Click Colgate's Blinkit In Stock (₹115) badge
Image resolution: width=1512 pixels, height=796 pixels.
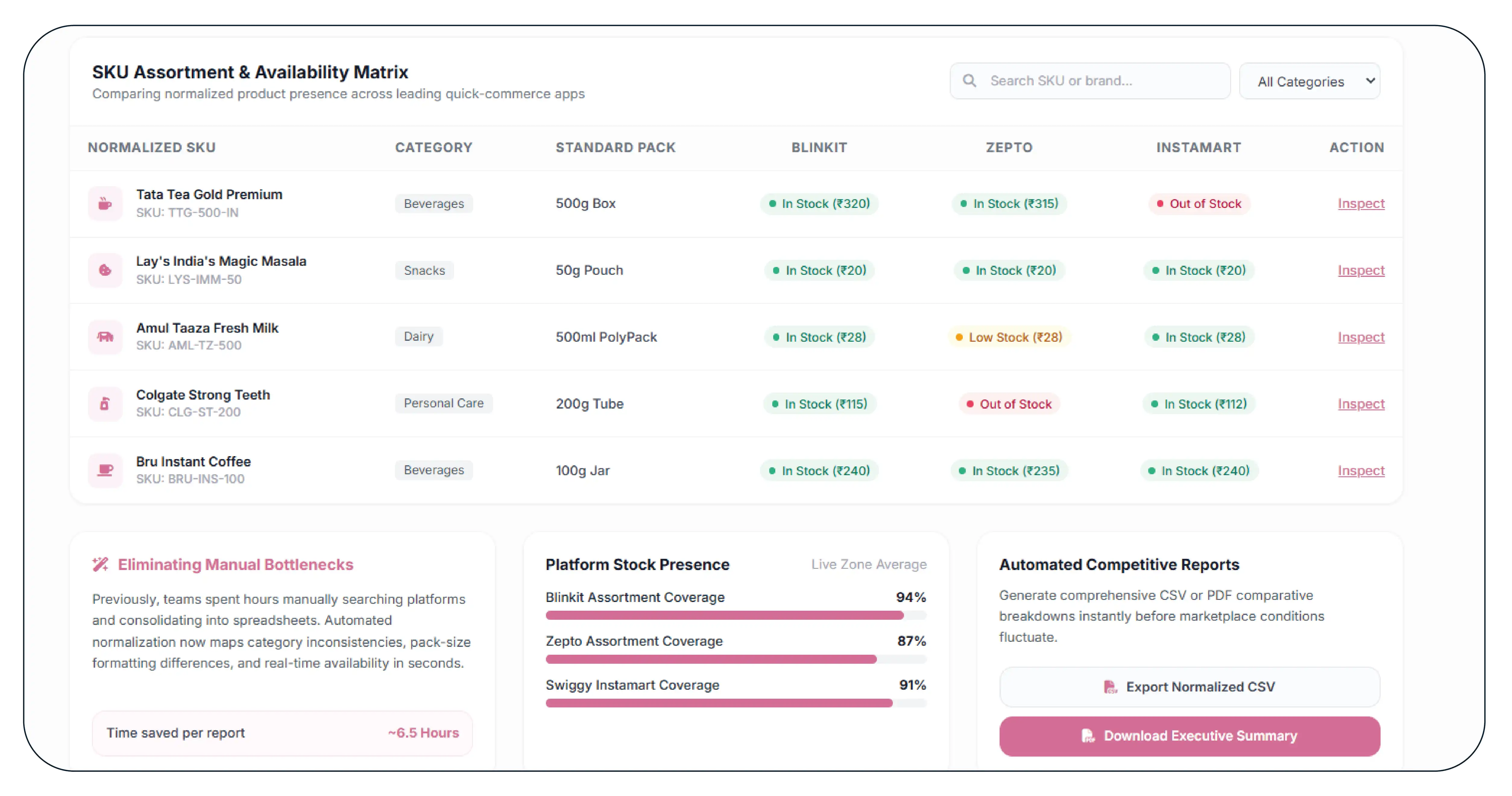[x=819, y=404]
